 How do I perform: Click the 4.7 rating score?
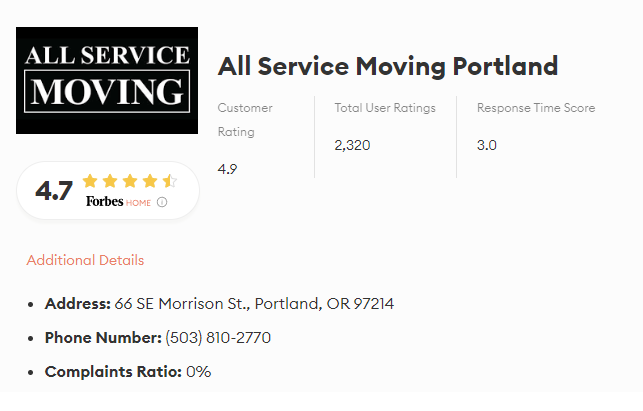click(54, 191)
